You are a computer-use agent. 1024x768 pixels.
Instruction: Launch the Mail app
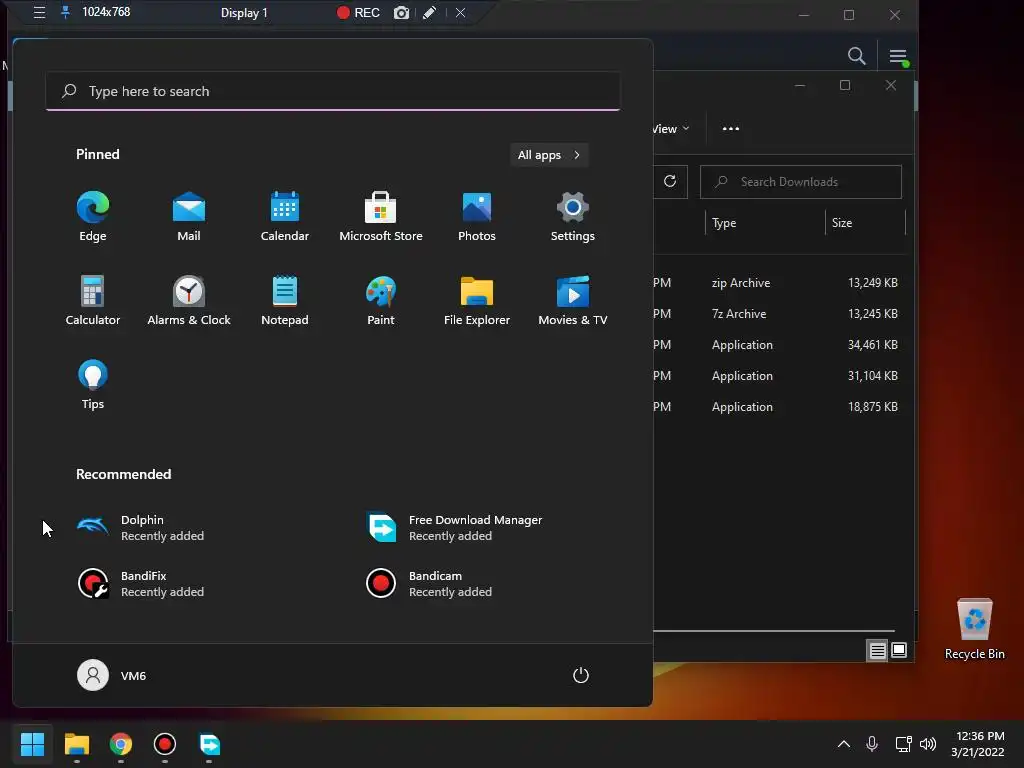coord(189,217)
